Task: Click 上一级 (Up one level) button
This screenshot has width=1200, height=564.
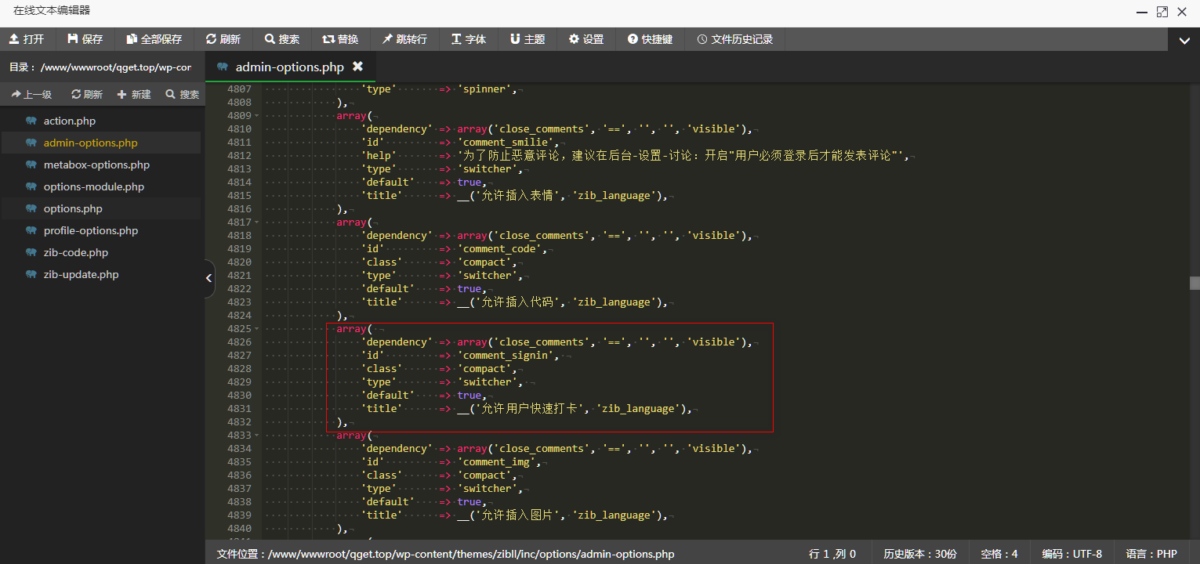Action: pyautogui.click(x=31, y=94)
